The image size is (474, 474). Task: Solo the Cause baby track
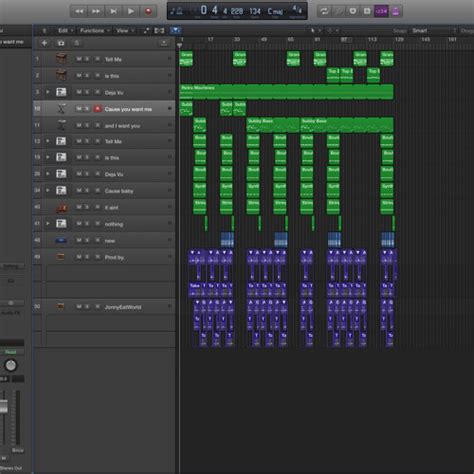click(x=87, y=191)
